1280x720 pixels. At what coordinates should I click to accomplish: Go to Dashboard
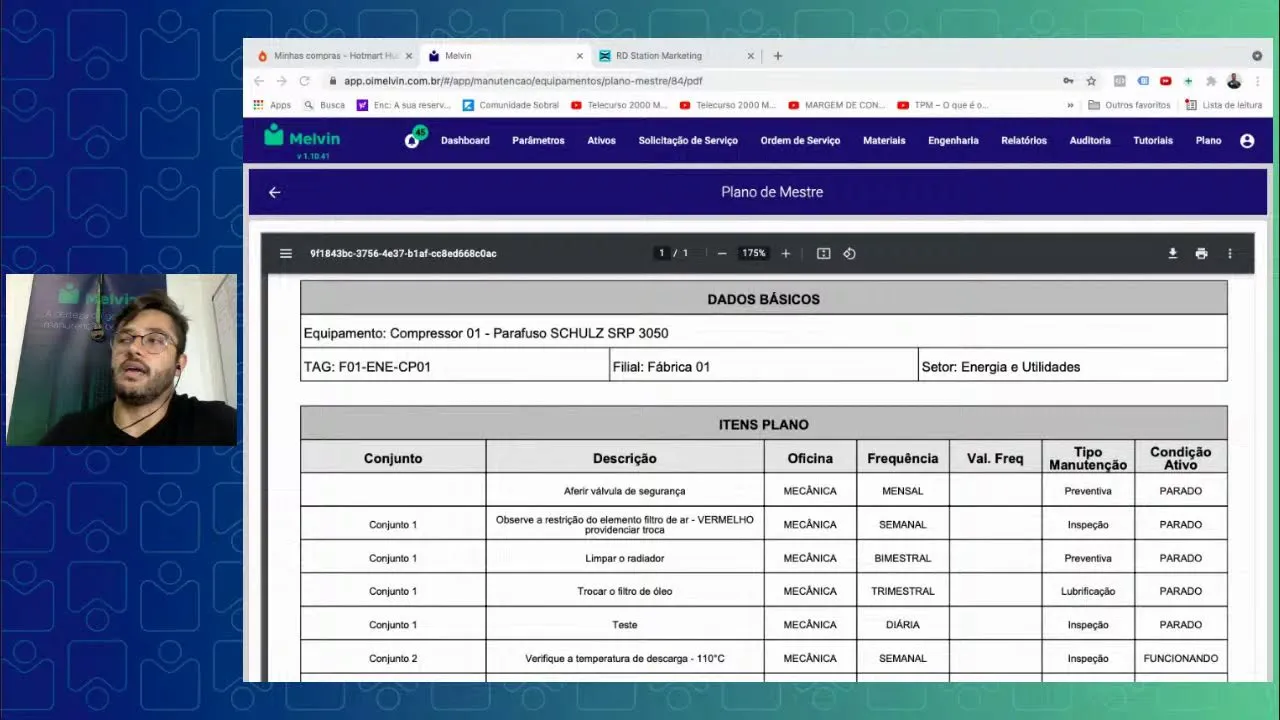click(465, 141)
